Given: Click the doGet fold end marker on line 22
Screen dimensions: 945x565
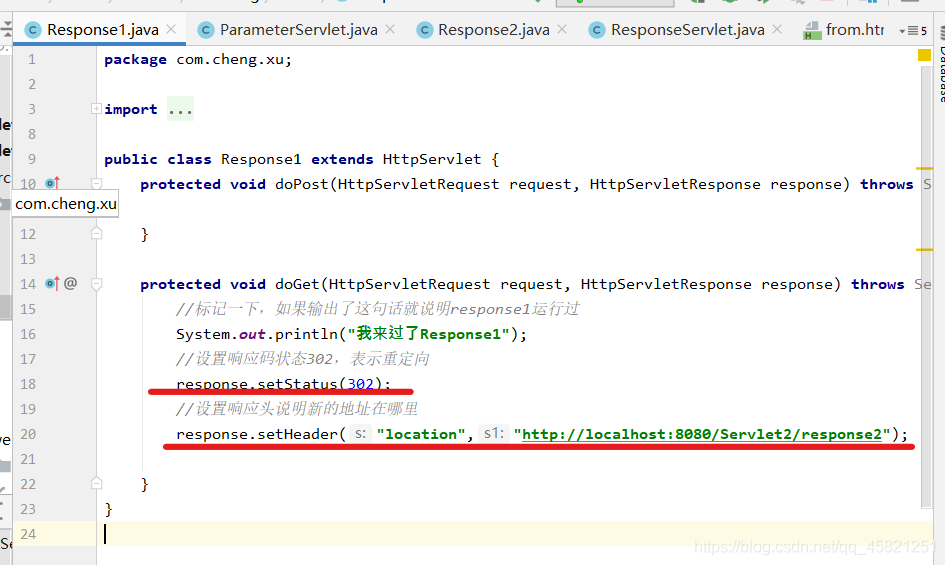Looking at the screenshot, I should [x=96, y=484].
